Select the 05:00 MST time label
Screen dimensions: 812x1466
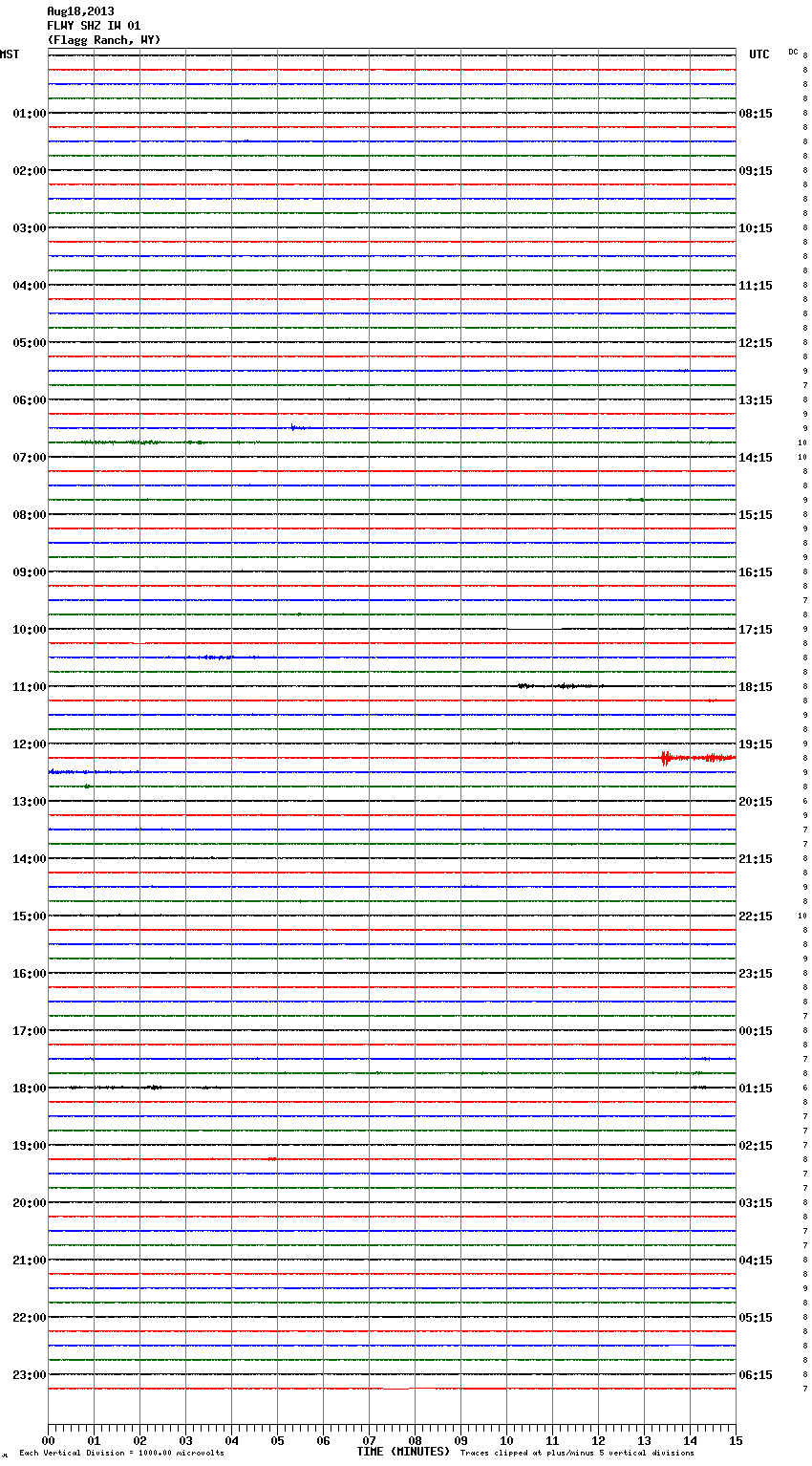click(29, 343)
